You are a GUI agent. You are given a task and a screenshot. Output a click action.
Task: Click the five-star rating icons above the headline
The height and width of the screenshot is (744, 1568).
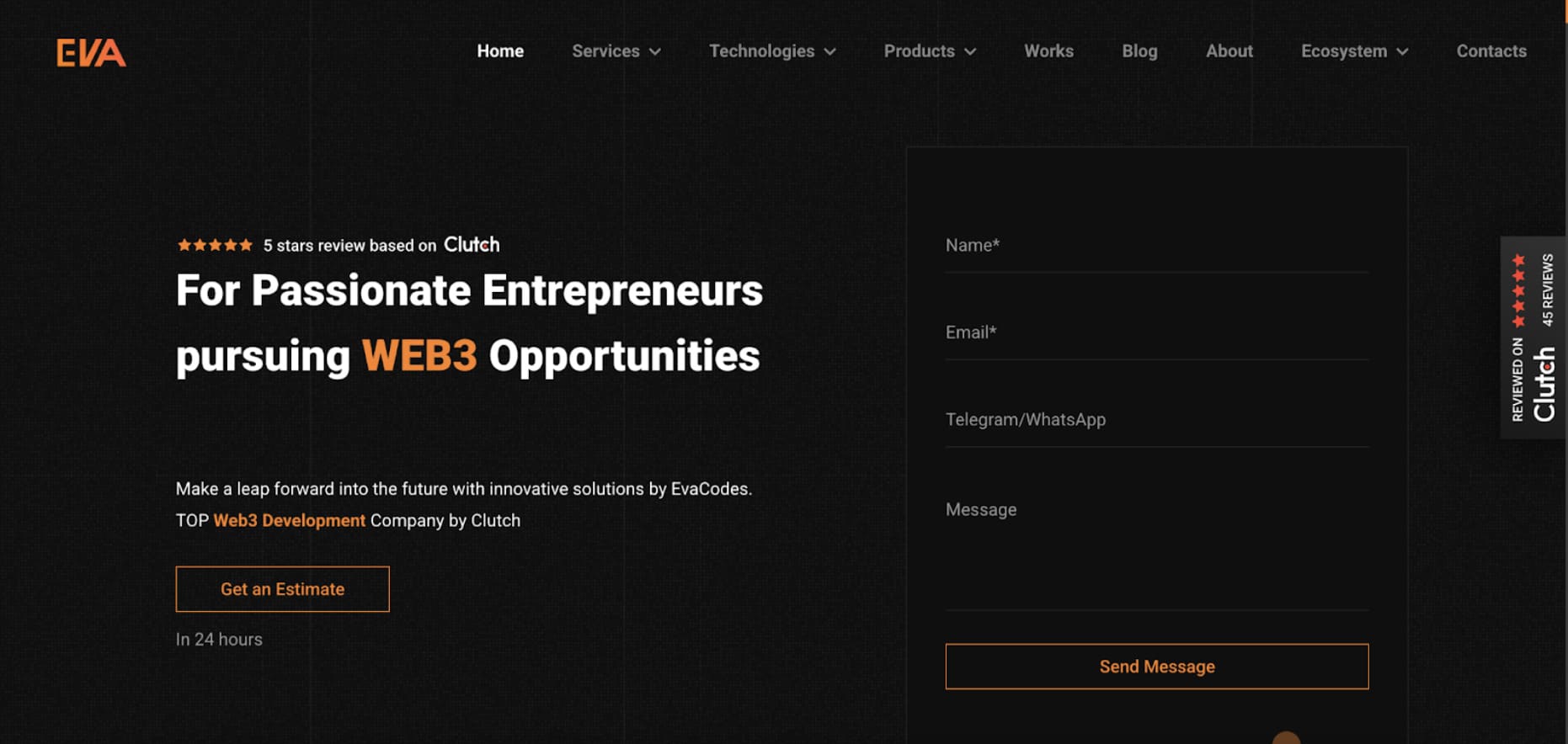click(x=213, y=245)
